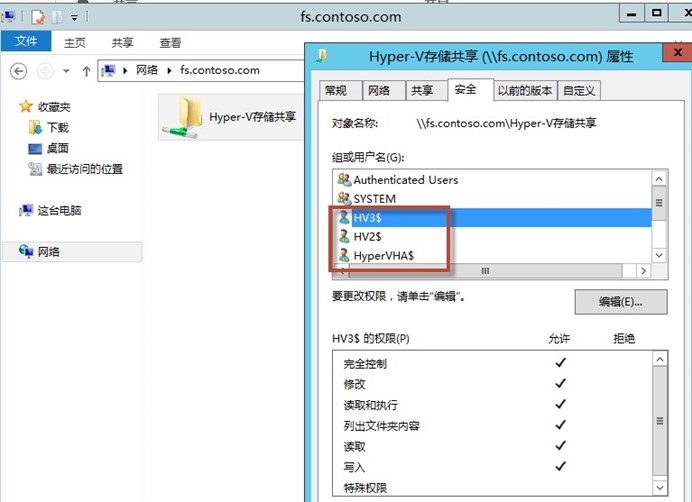Switch to the 自定义 properties tab
This screenshot has width=692, height=502.
tap(579, 91)
